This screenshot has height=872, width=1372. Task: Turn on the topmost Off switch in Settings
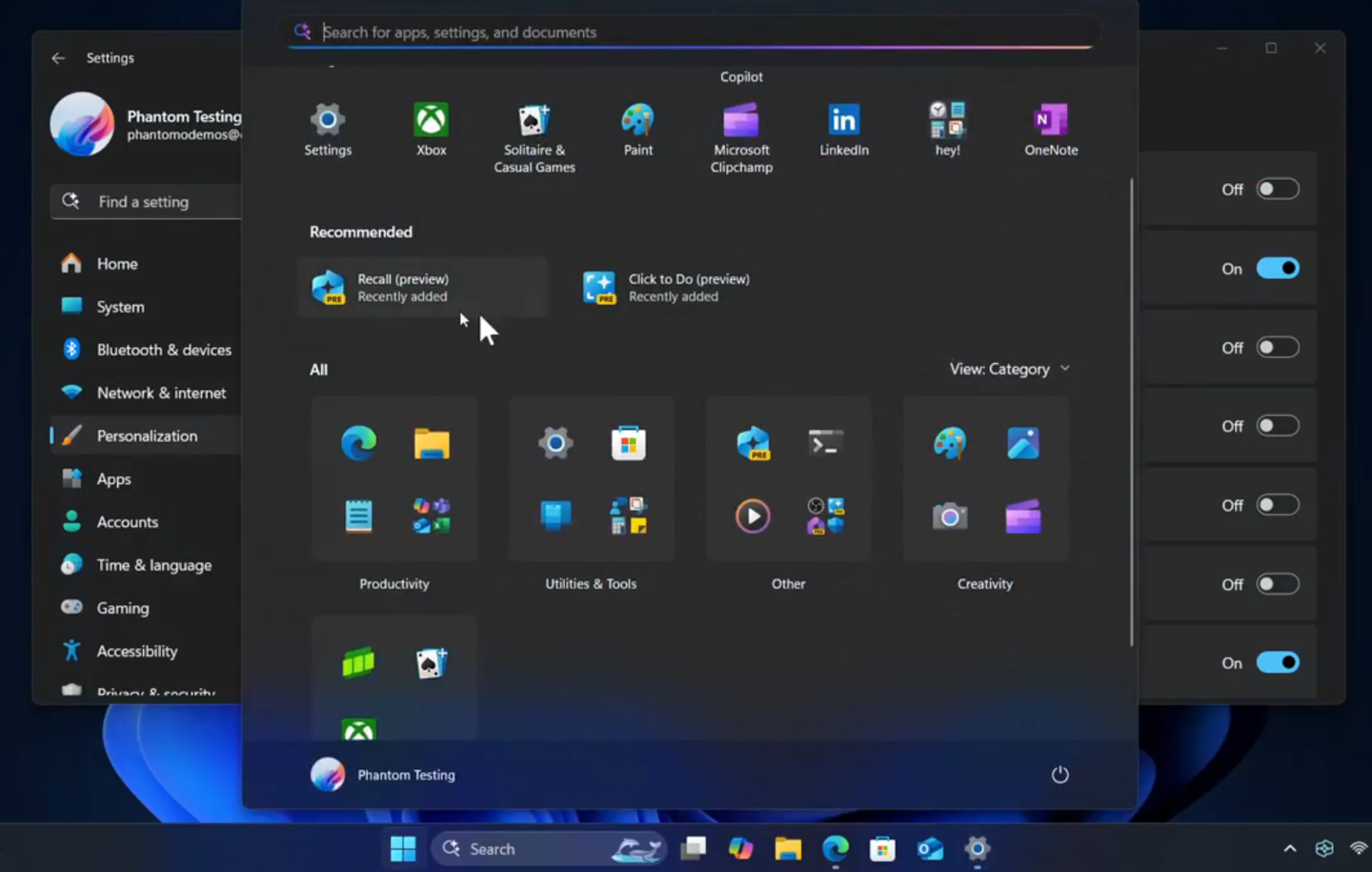click(x=1278, y=189)
